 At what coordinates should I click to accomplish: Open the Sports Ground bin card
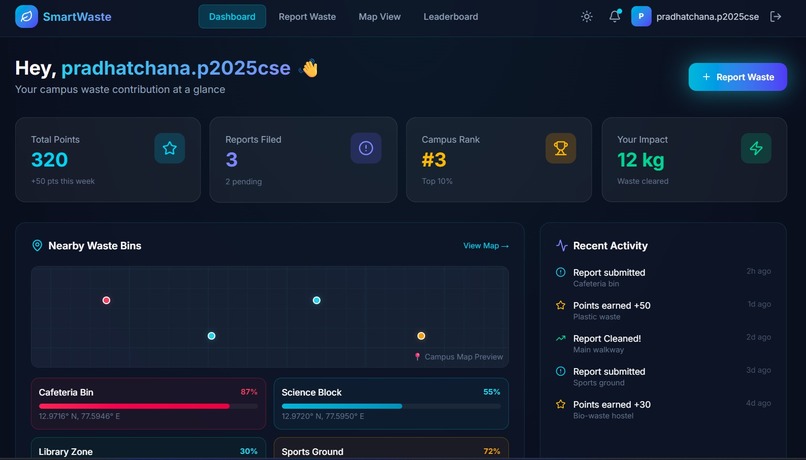pos(391,448)
